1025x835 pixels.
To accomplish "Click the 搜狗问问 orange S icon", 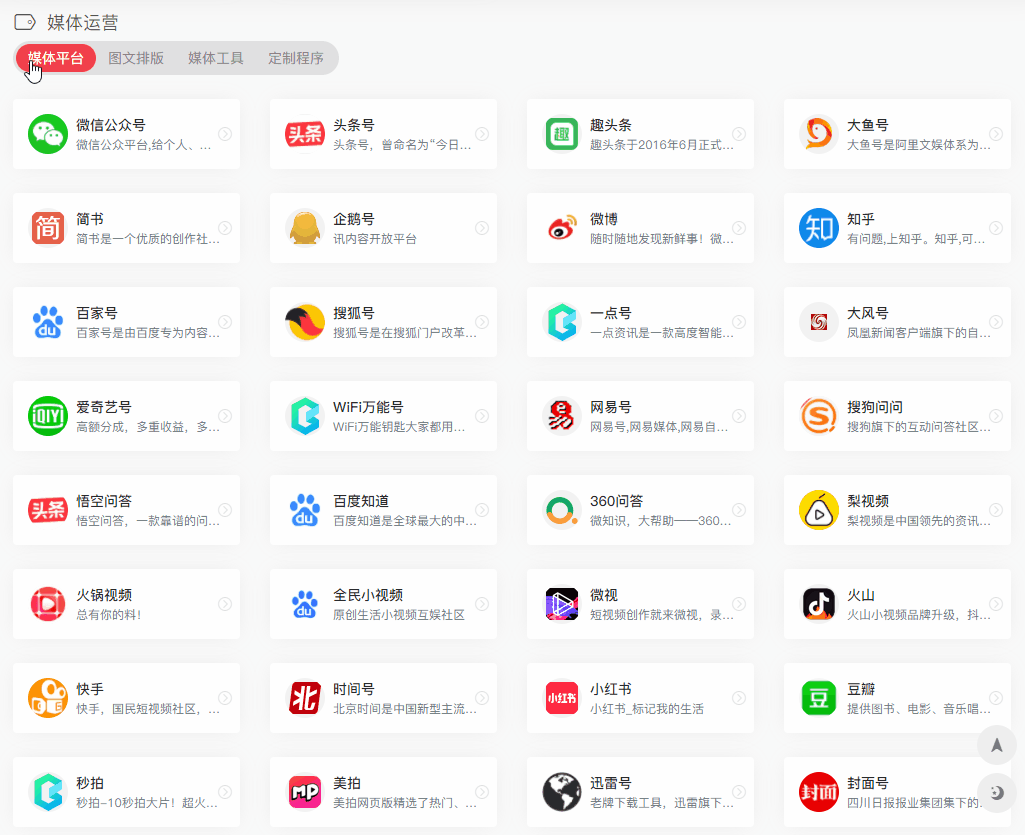I will click(x=818, y=416).
